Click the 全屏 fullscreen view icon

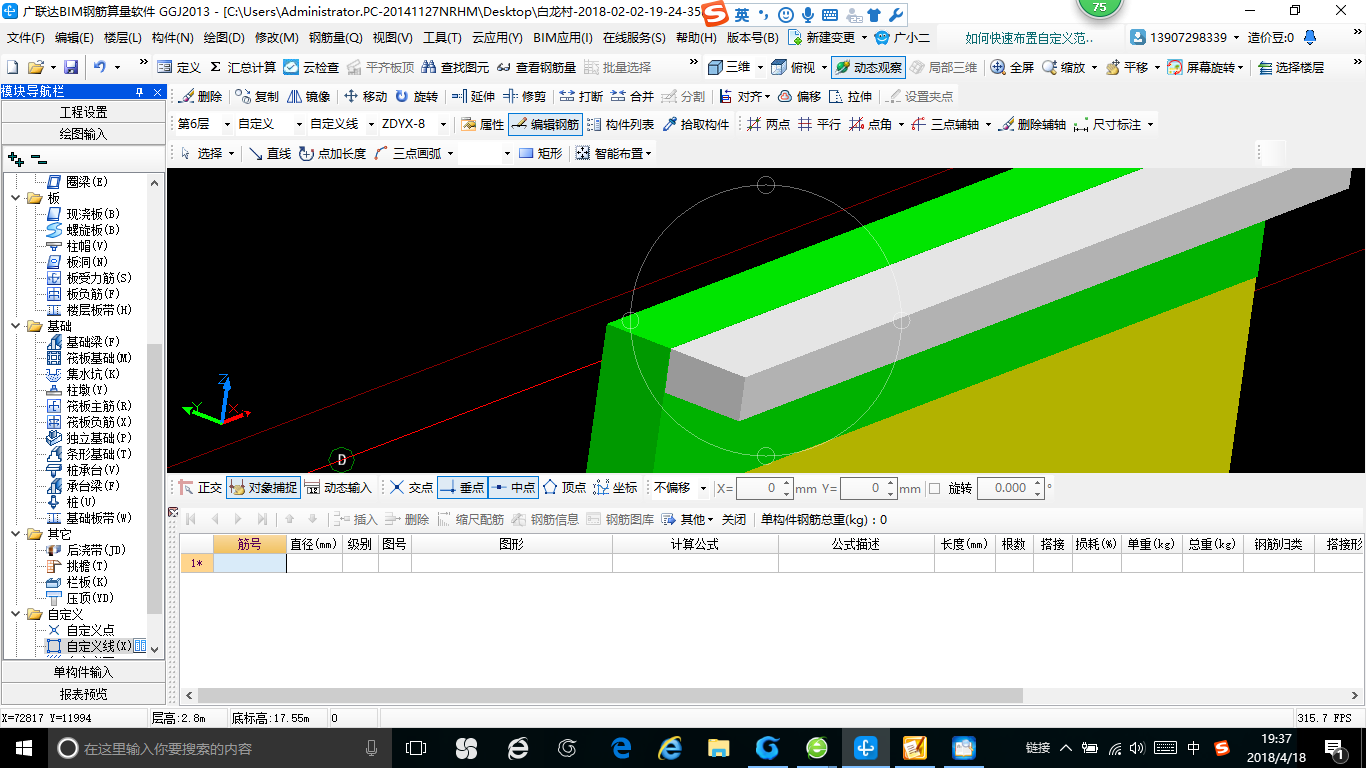pos(1012,67)
